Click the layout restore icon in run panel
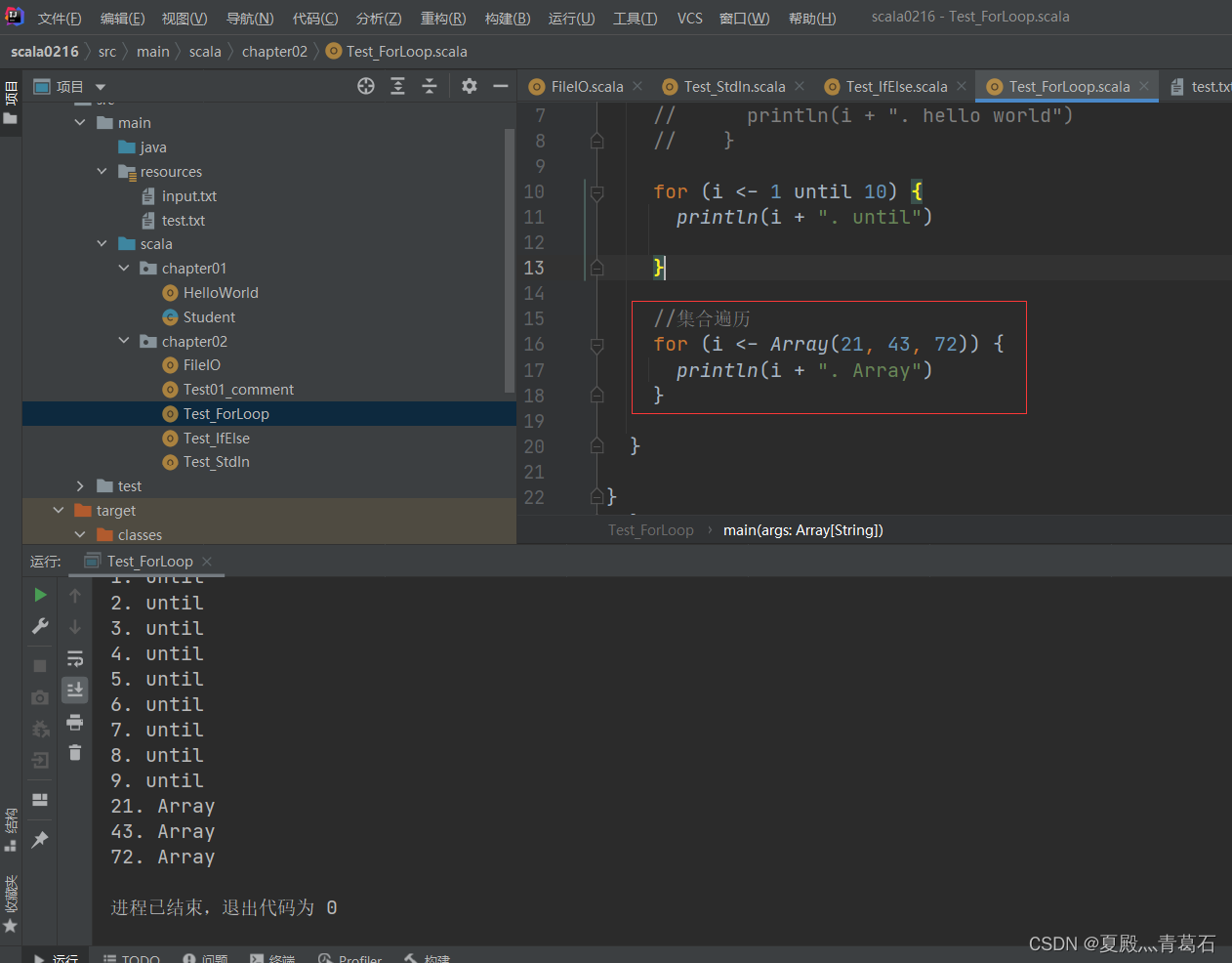 (40, 800)
